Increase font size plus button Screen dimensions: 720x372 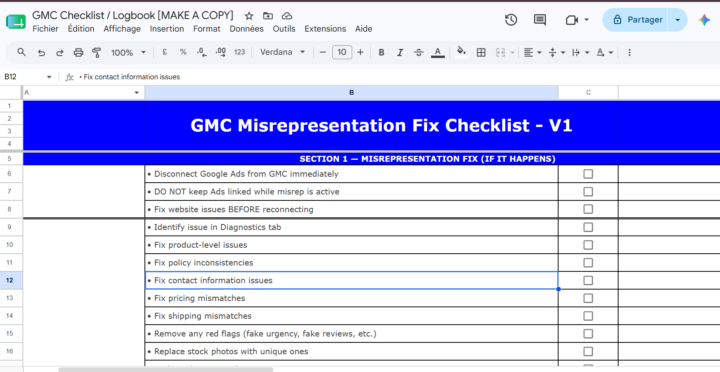[360, 52]
